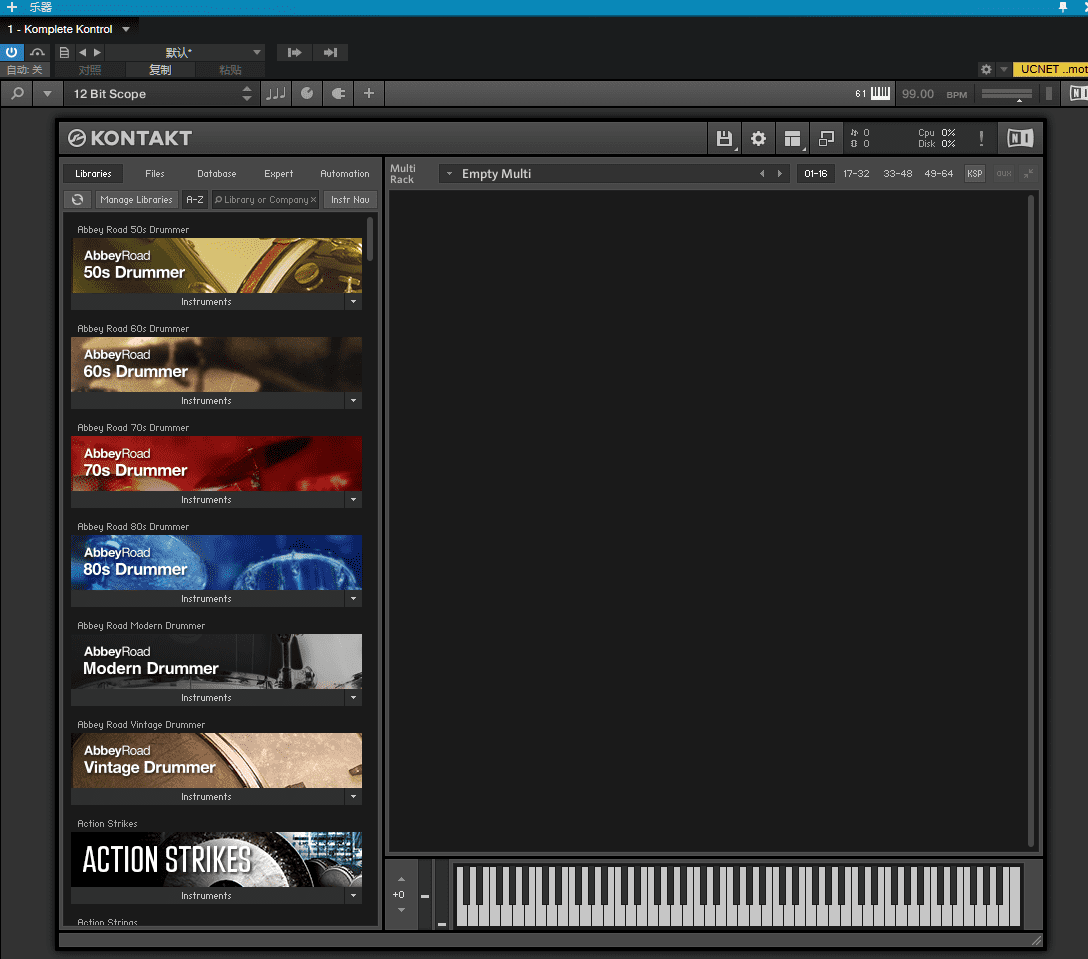
Task: Expand Abbey Road 80s Drummer options arrow
Action: [x=354, y=598]
